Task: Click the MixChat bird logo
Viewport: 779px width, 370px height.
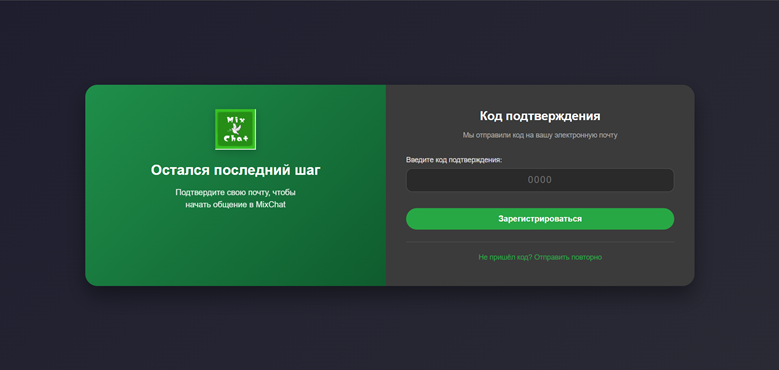Action: (235, 129)
